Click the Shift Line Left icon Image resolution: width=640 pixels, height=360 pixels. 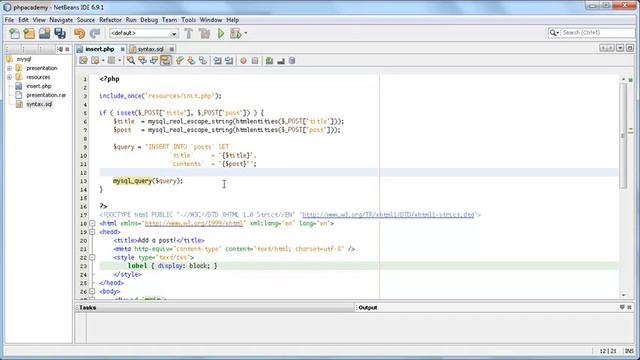click(x=218, y=61)
